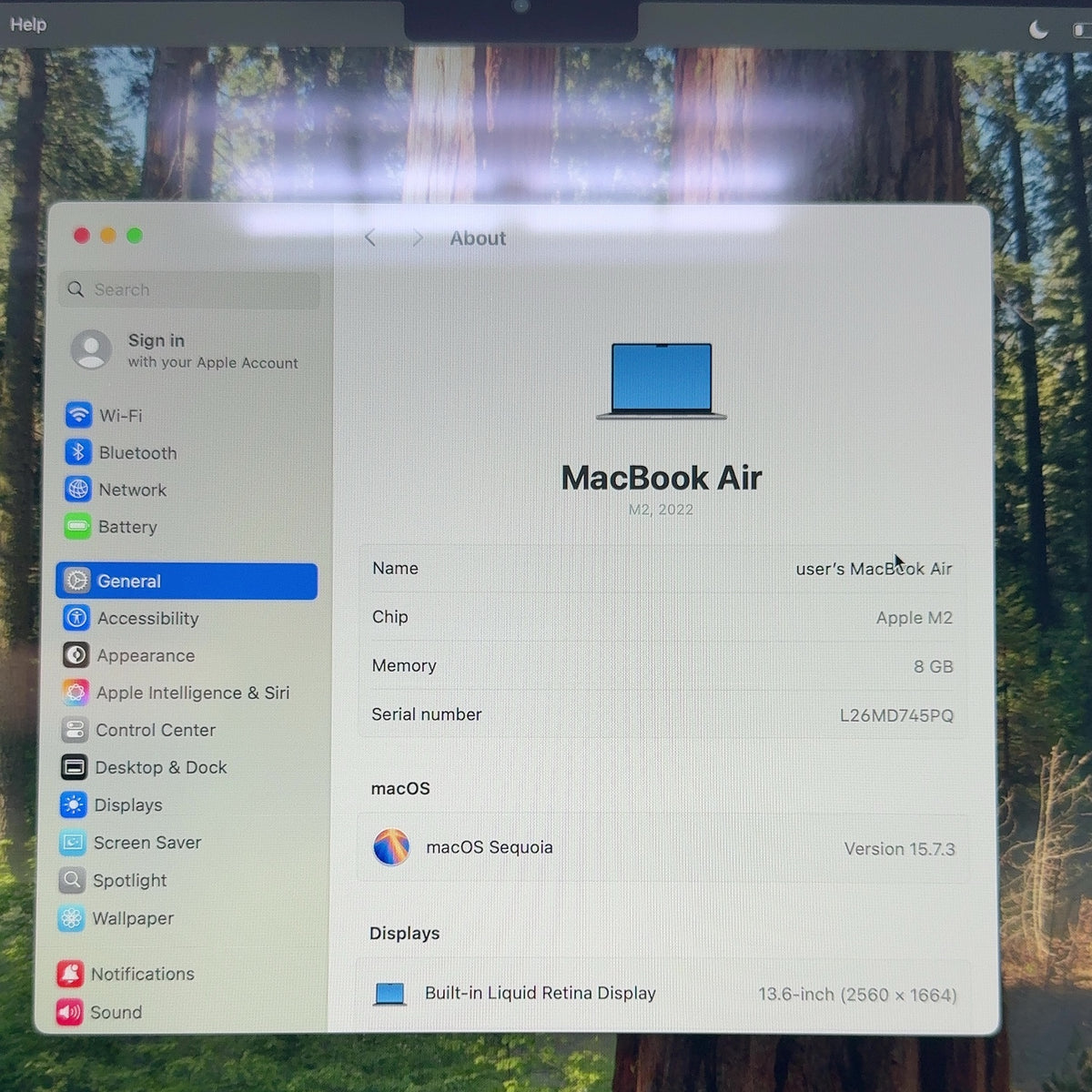Image resolution: width=1092 pixels, height=1092 pixels.
Task: Select the Wallpaper label in sidebar
Action: click(x=133, y=918)
